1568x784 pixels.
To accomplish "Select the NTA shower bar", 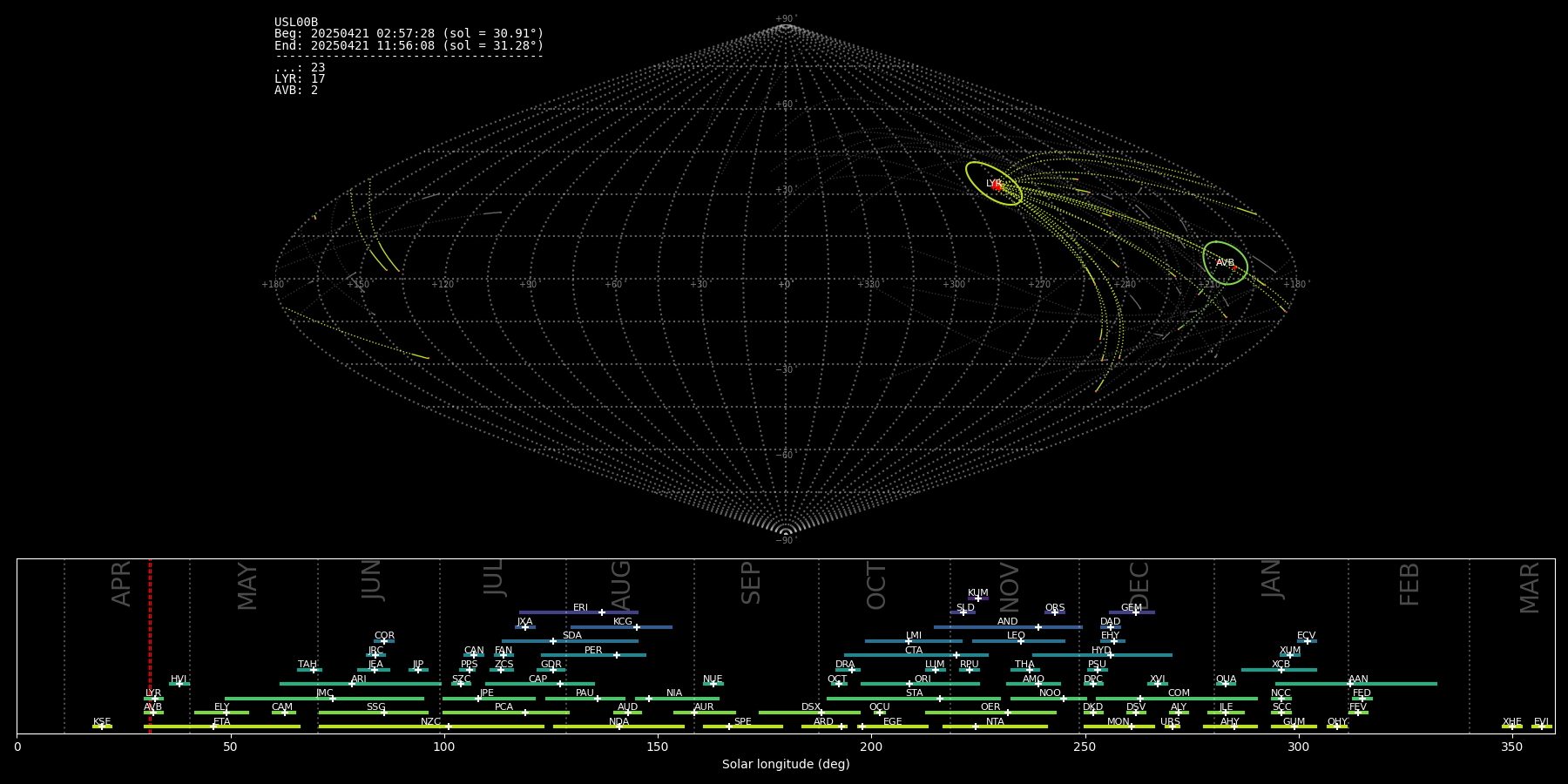I will pyautogui.click(x=995, y=727).
